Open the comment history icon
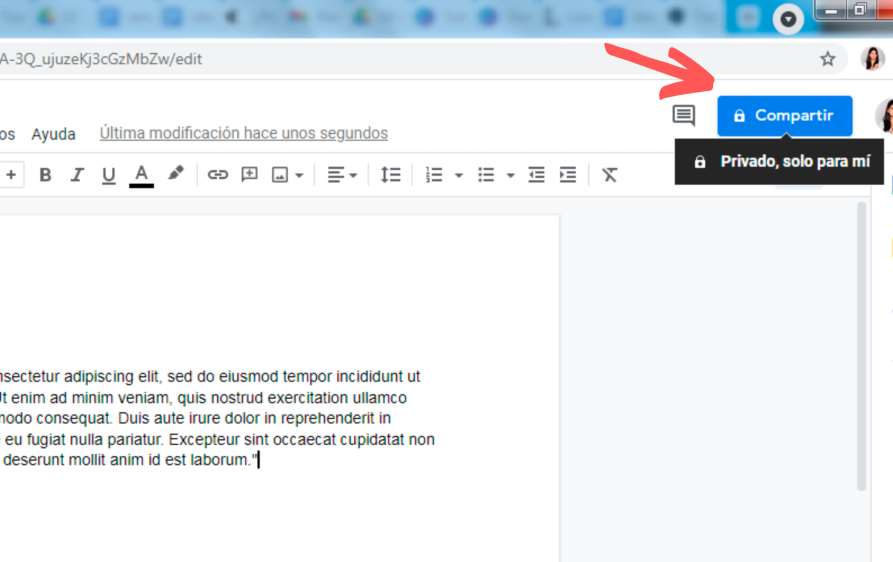This screenshot has width=893, height=562. [x=684, y=116]
